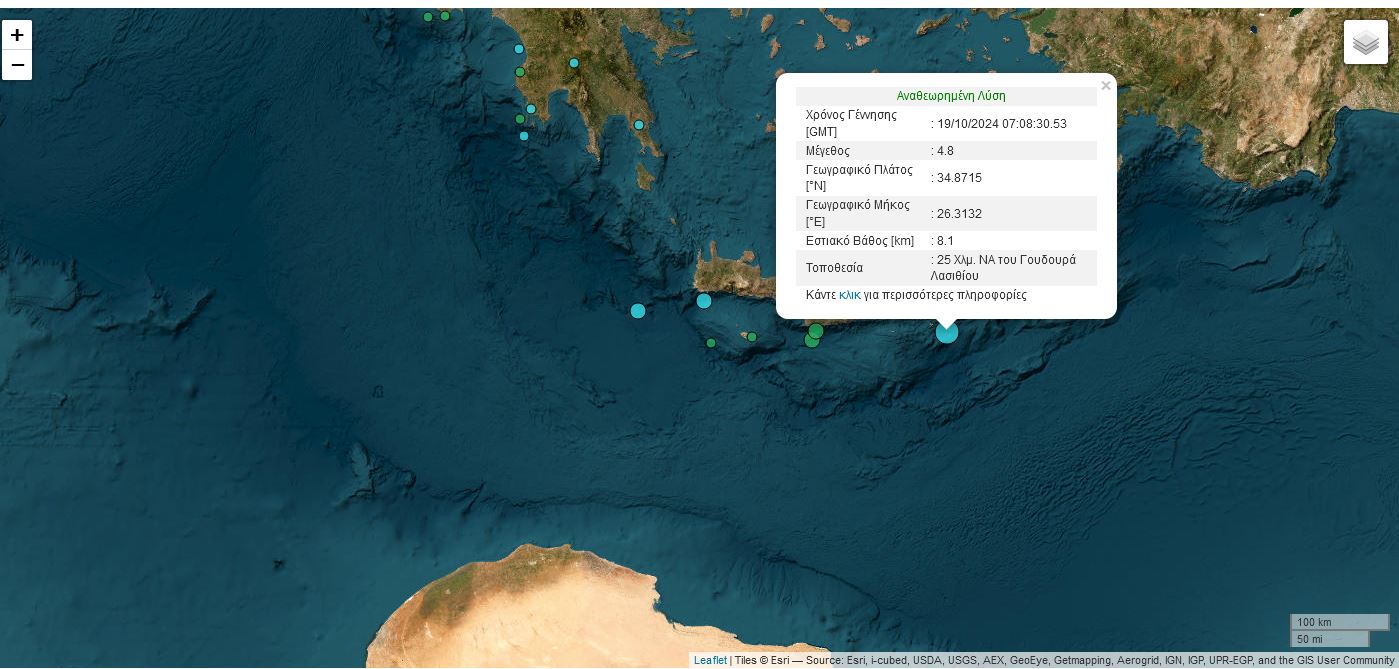Click the 'Αναθεωρημένη Λύση' popup header
The height and width of the screenshot is (669, 1399).
(950, 96)
